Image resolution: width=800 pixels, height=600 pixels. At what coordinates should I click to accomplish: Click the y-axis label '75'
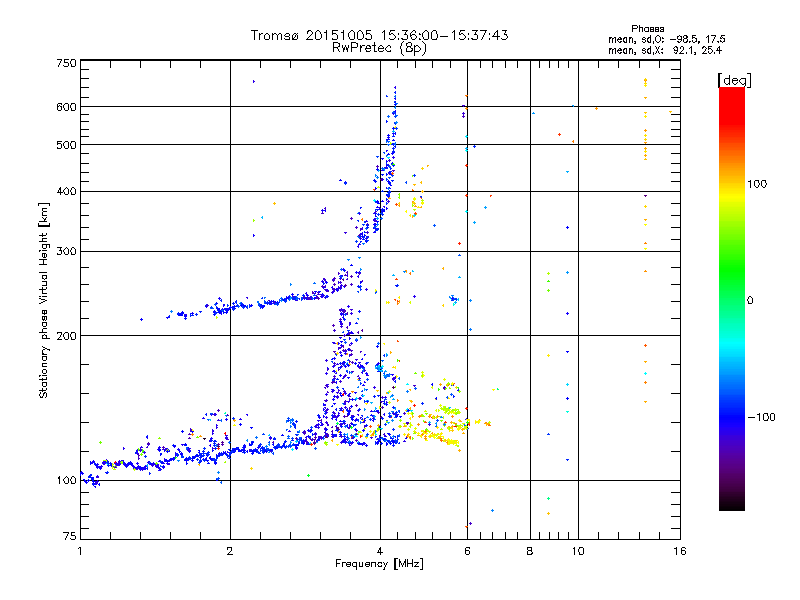[70, 536]
